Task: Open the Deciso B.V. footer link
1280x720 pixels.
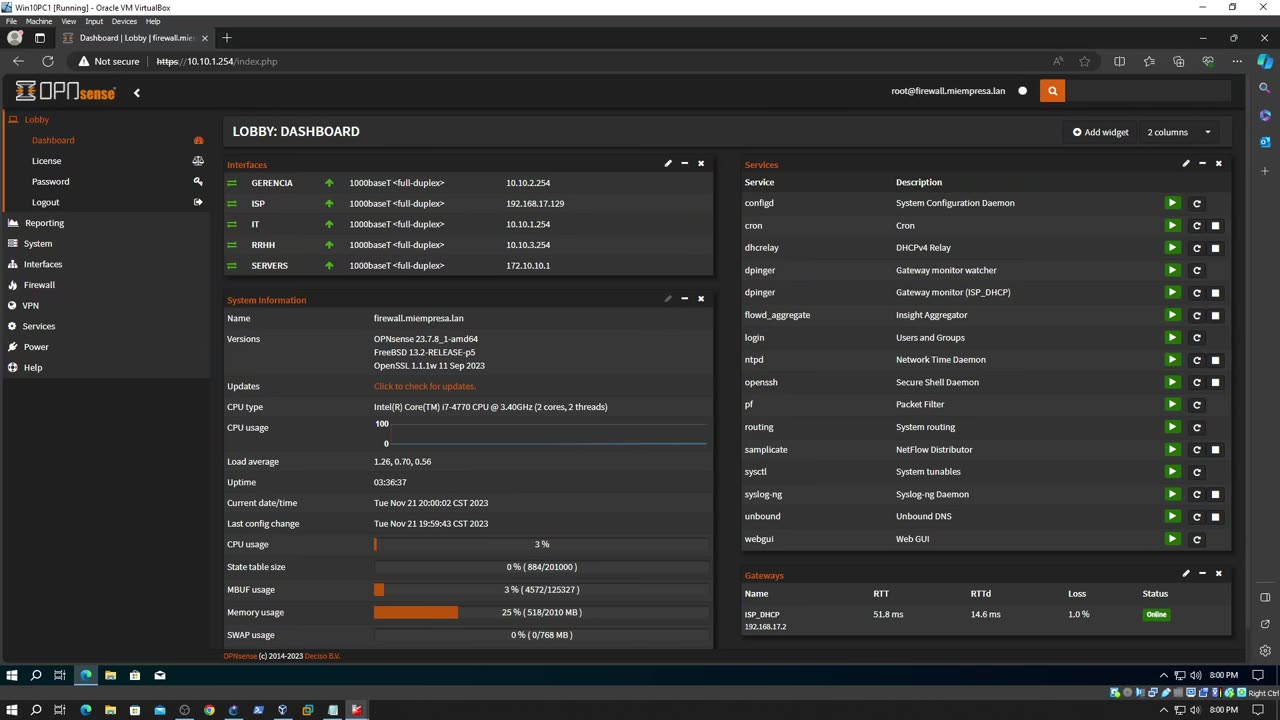Action: coord(322,656)
